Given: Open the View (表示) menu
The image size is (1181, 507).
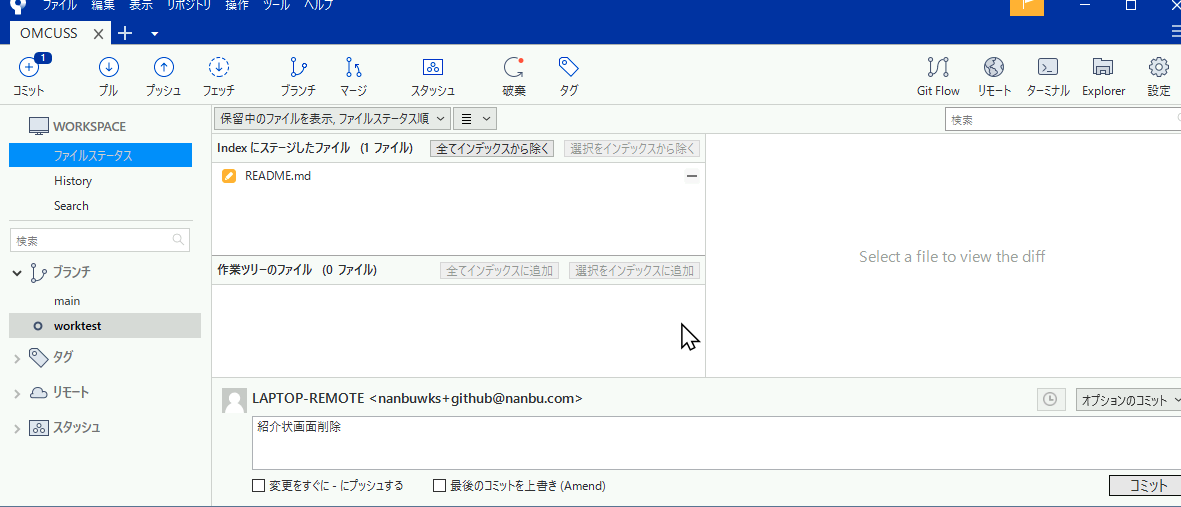Looking at the screenshot, I should click(x=141, y=5).
